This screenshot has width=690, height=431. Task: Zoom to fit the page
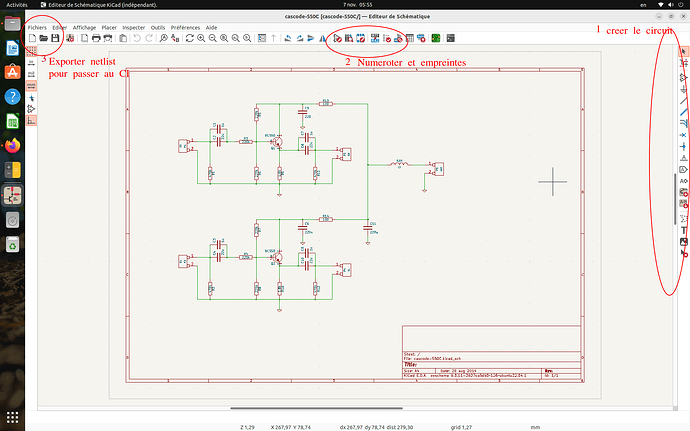[224, 38]
